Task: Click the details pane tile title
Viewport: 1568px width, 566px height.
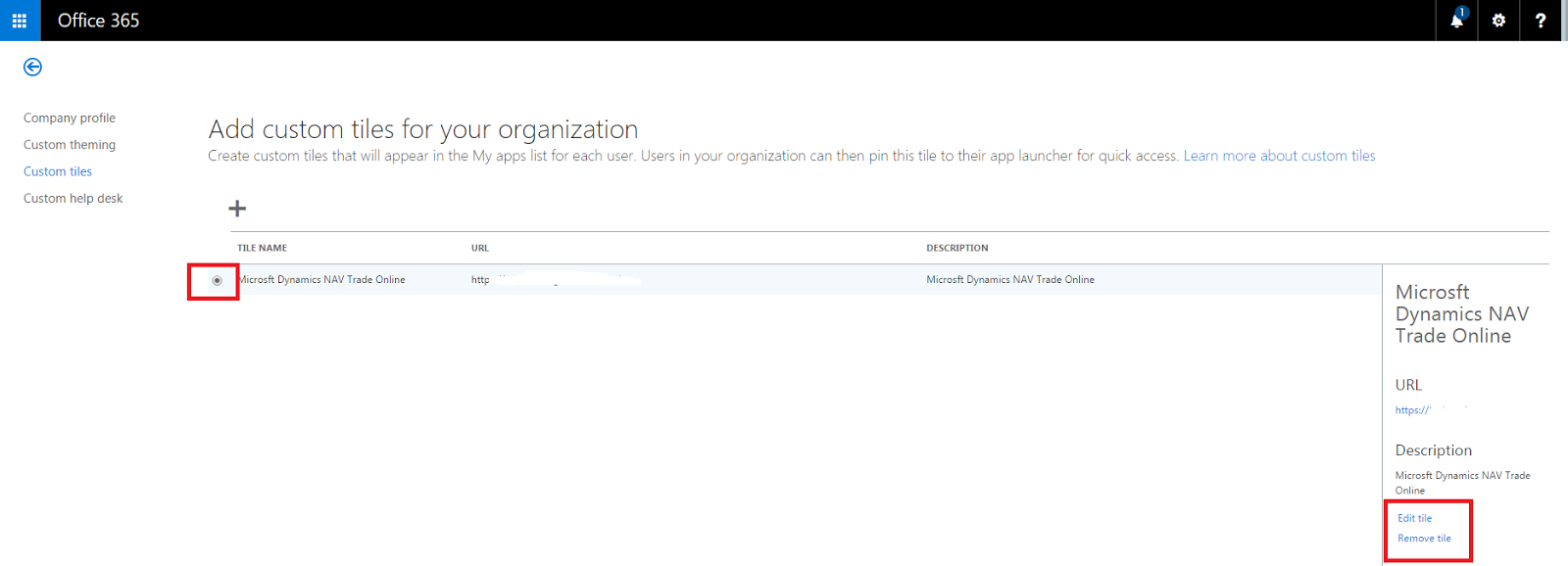Action: (1461, 314)
